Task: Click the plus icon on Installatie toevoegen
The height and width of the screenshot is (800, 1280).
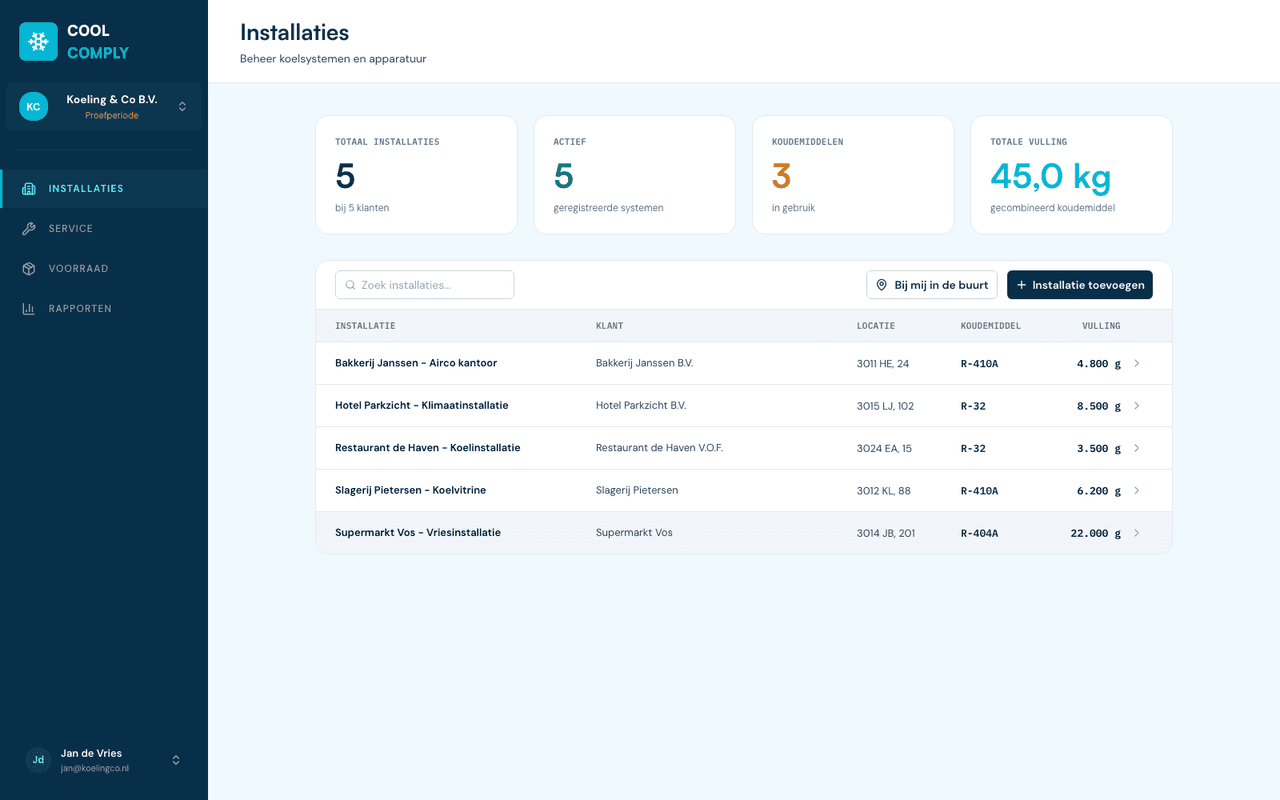Action: click(x=1021, y=285)
